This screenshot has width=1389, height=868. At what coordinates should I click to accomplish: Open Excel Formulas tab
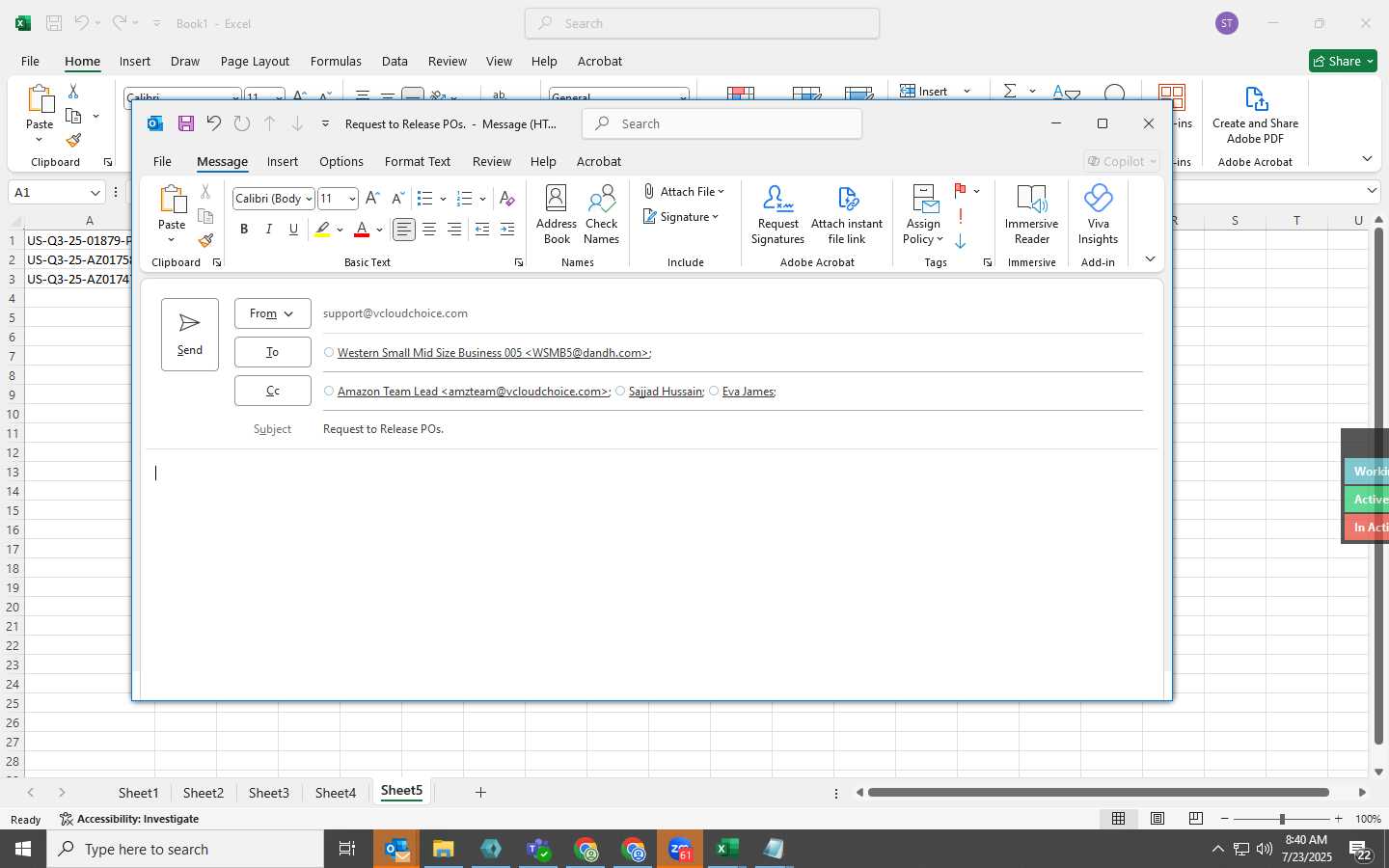click(x=336, y=61)
